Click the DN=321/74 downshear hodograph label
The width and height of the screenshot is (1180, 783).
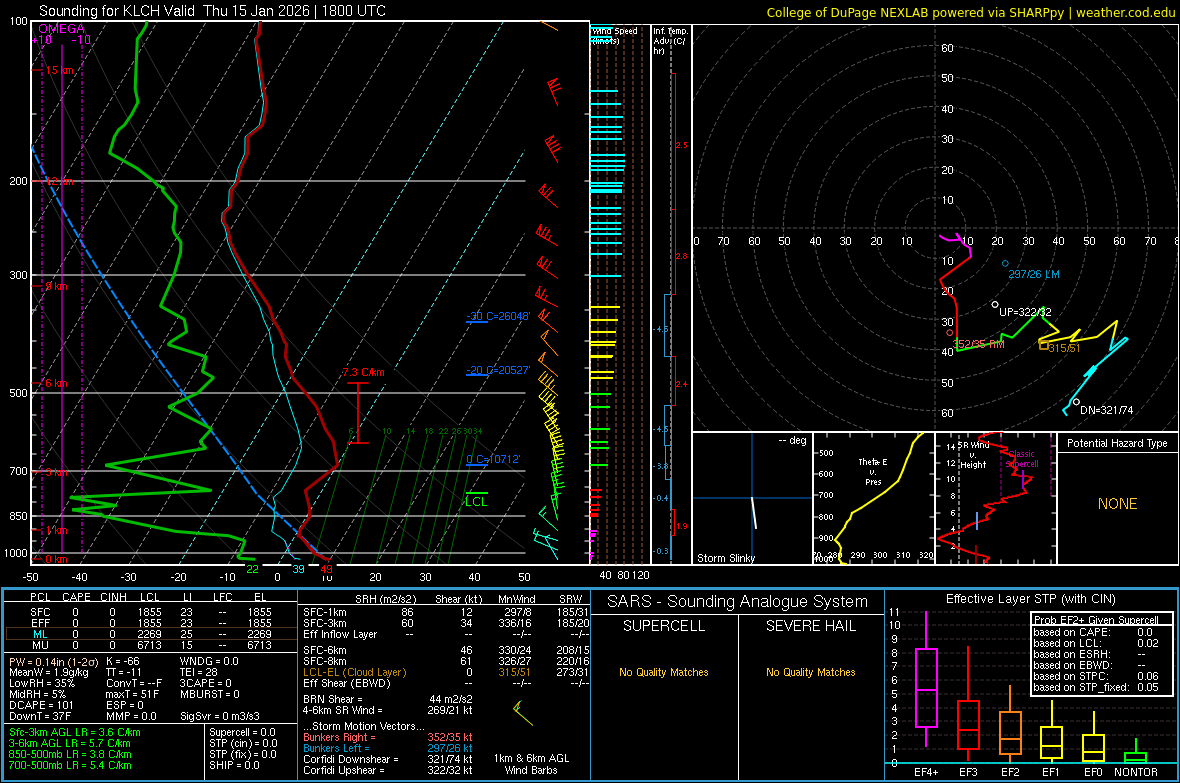[x=1106, y=410]
